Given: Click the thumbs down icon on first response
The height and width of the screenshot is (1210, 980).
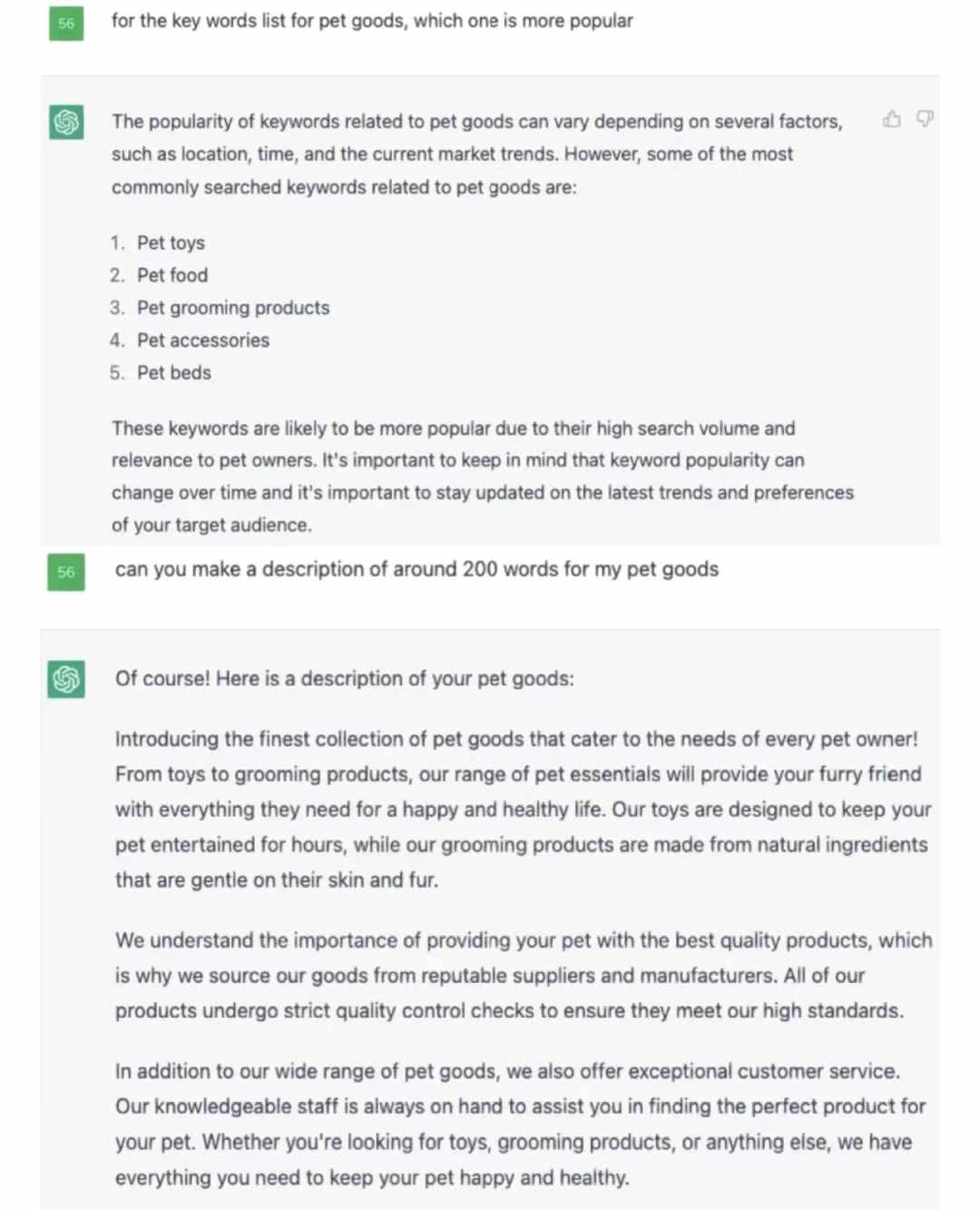Looking at the screenshot, I should [x=925, y=119].
